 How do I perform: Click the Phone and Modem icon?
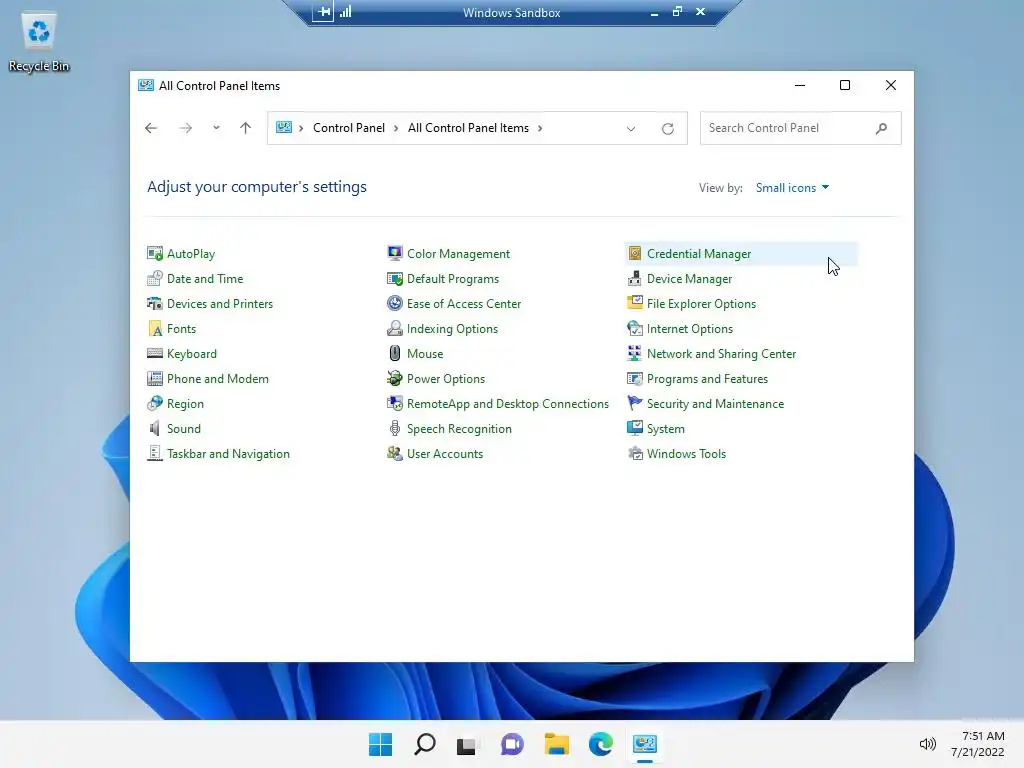155,379
